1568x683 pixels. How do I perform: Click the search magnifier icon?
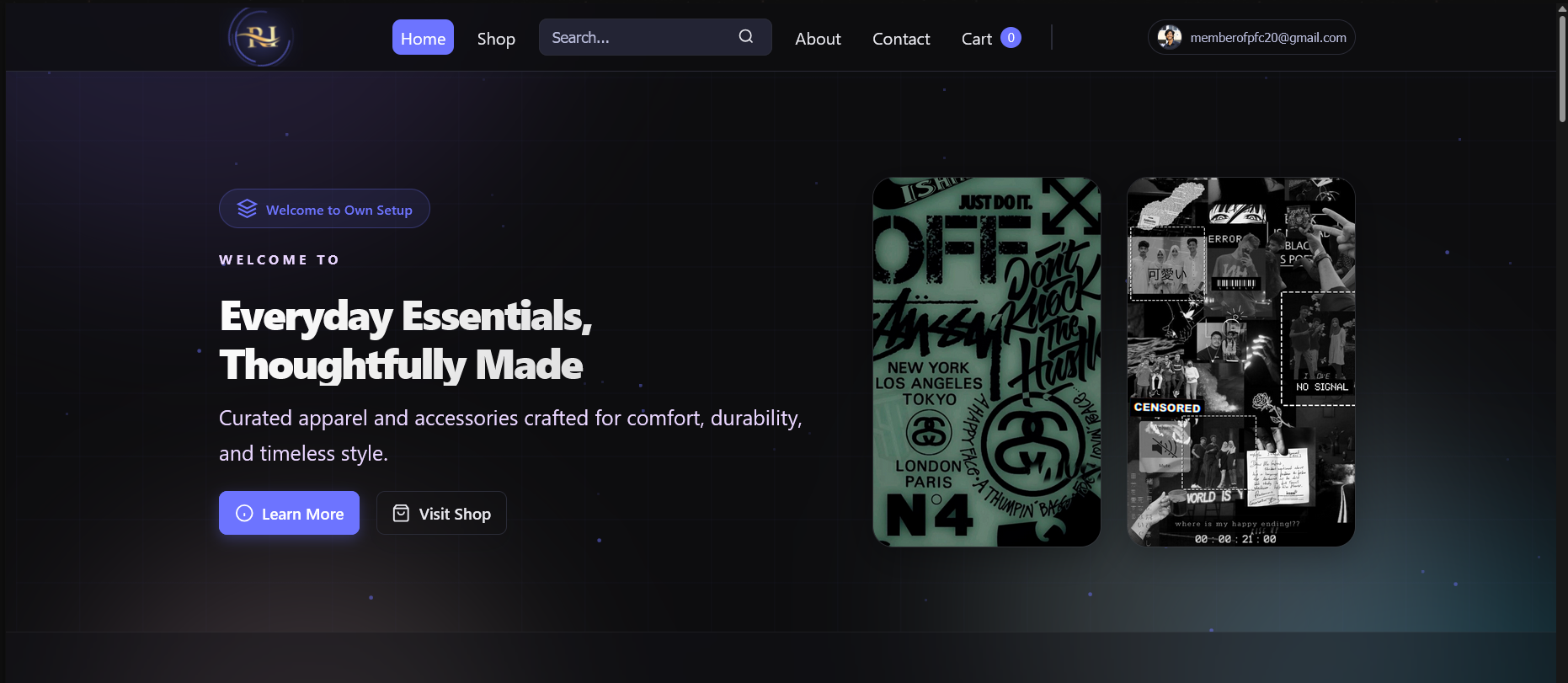(746, 36)
